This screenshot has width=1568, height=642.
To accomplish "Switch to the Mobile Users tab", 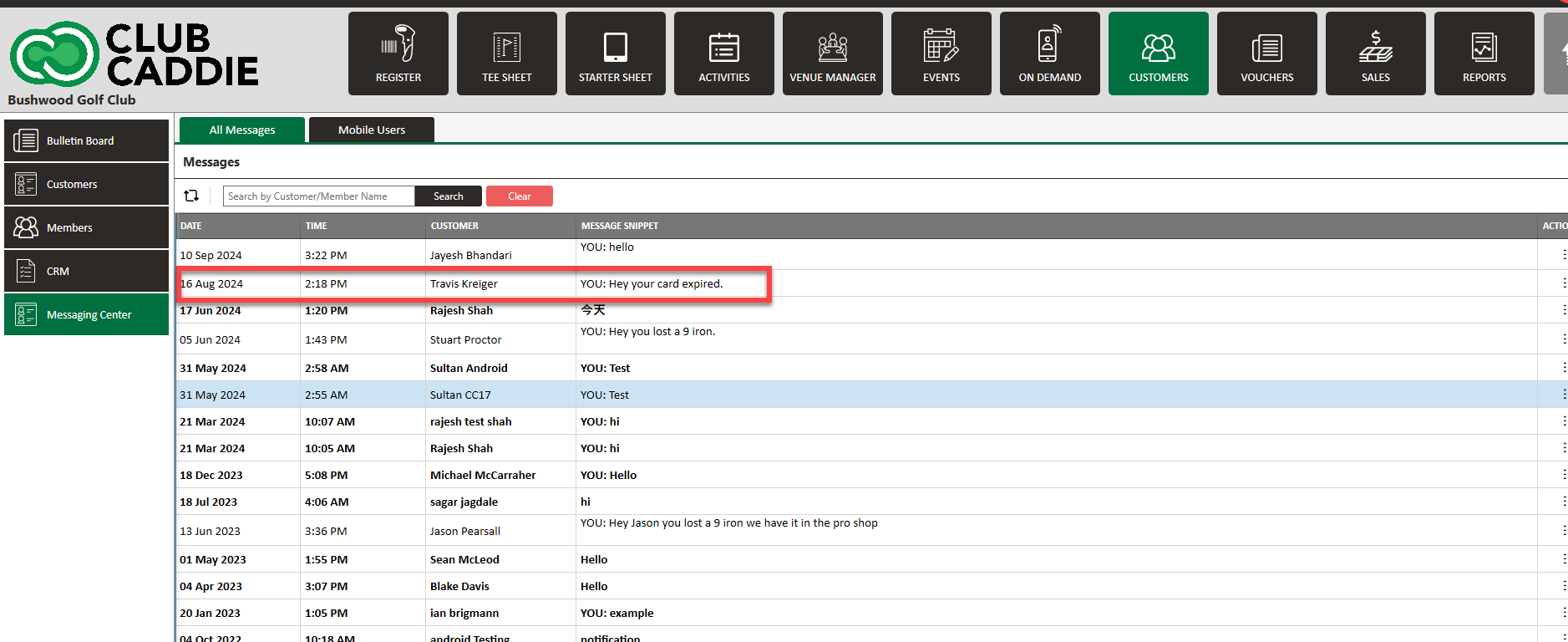I will coord(372,130).
